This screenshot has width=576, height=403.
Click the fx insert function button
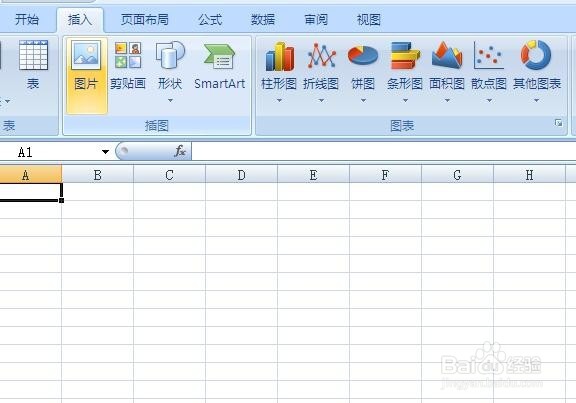[180, 151]
